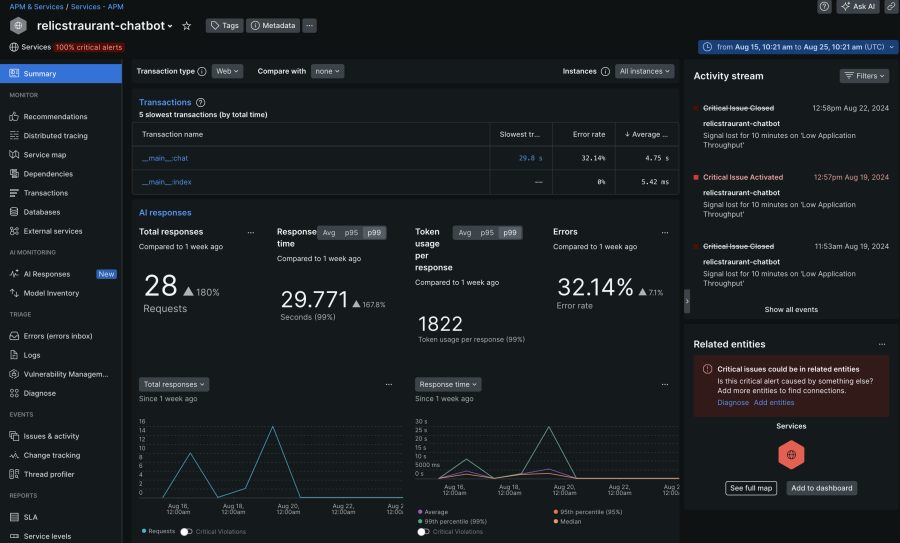Click the Transactions help info icon

[201, 102]
